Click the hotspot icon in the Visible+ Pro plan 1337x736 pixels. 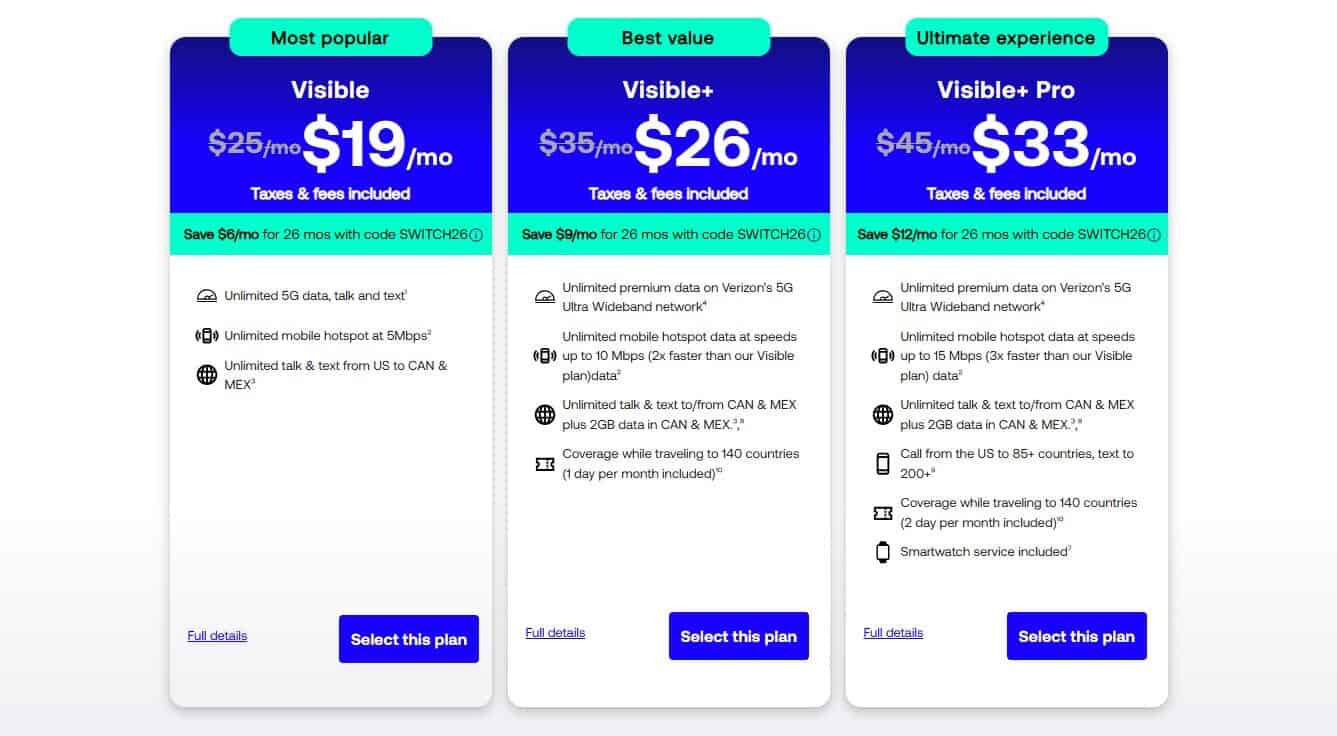[883, 356]
